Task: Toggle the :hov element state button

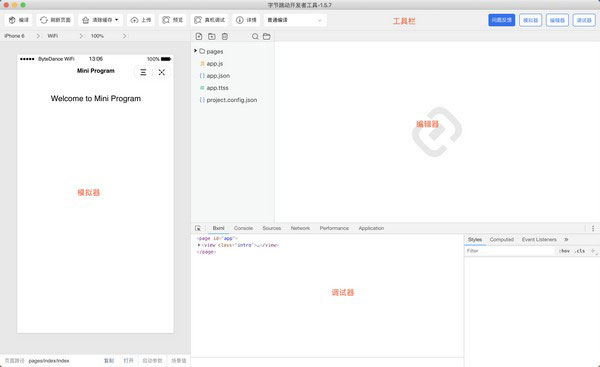Action: pos(564,251)
